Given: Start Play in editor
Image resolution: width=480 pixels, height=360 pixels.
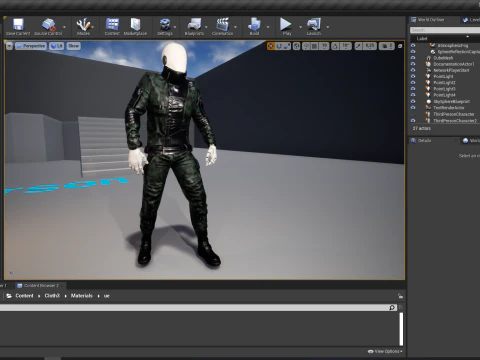Looking at the screenshot, I should click(x=286, y=27).
